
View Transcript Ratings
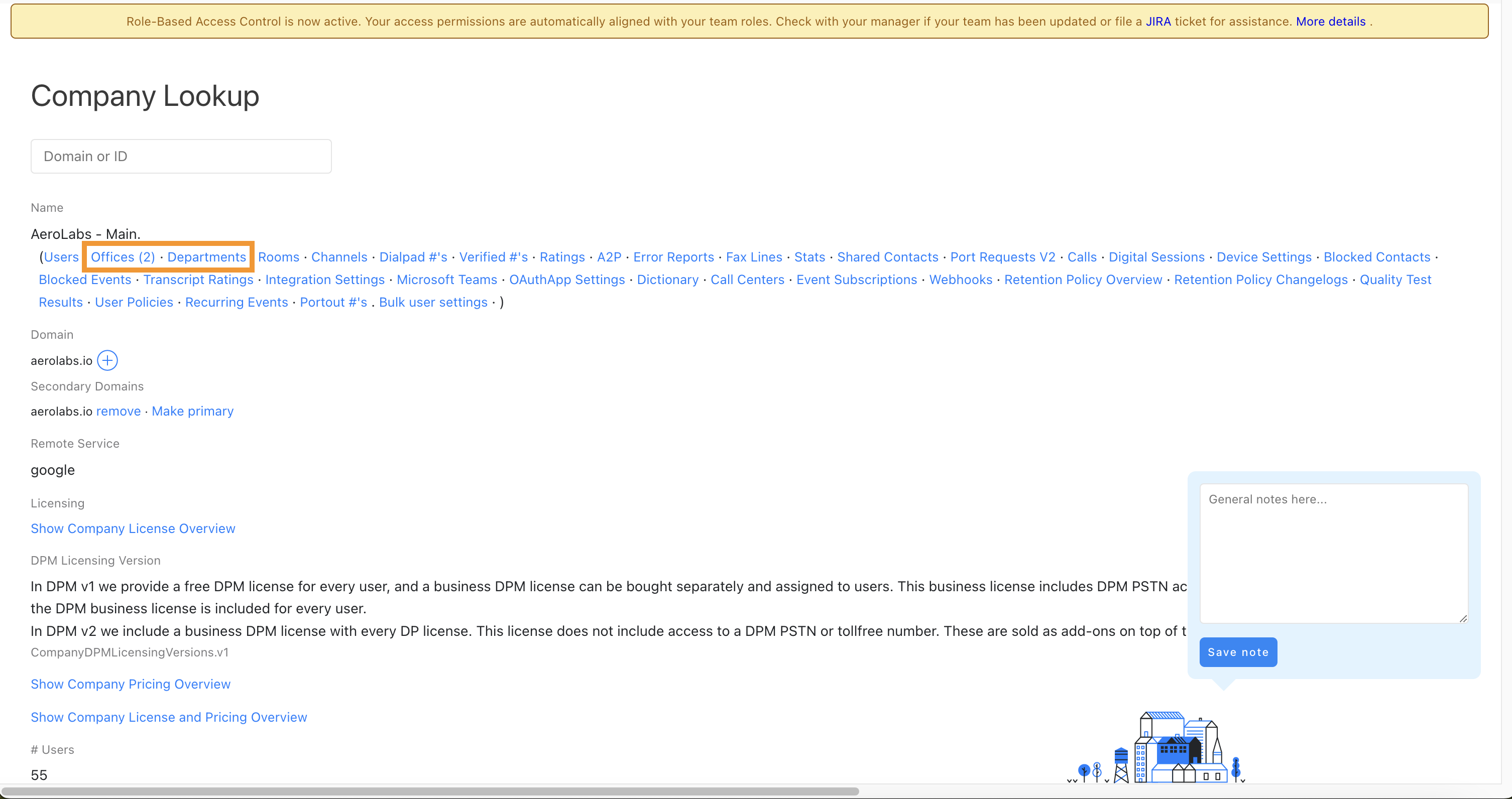coord(198,280)
